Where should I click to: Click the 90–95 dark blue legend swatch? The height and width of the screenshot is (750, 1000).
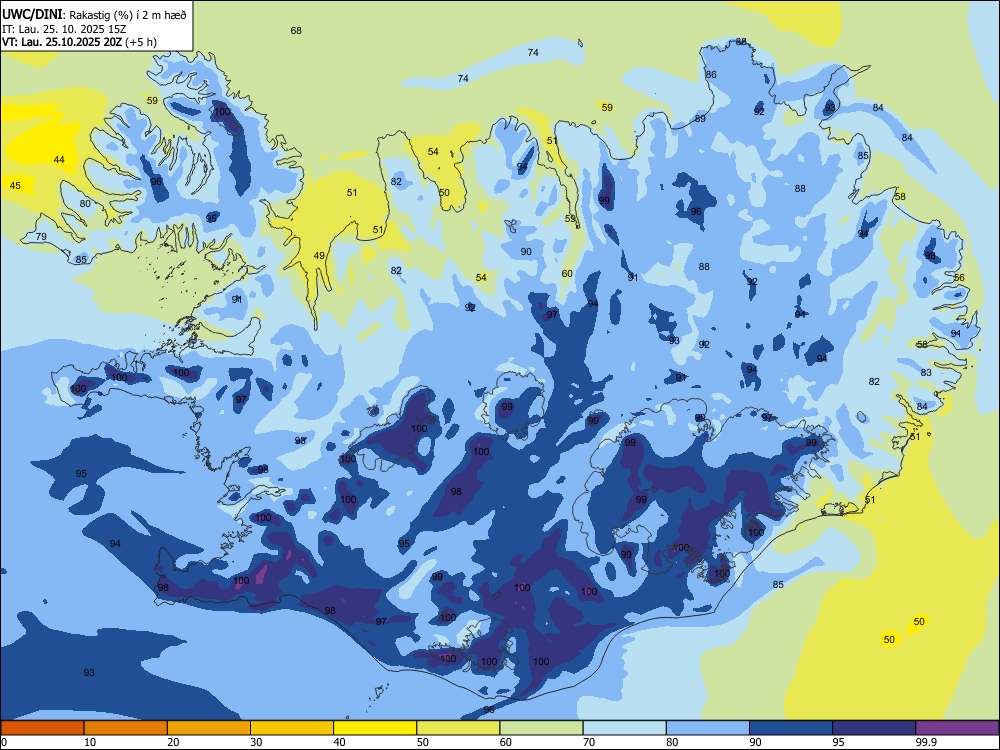pyautogui.click(x=791, y=728)
